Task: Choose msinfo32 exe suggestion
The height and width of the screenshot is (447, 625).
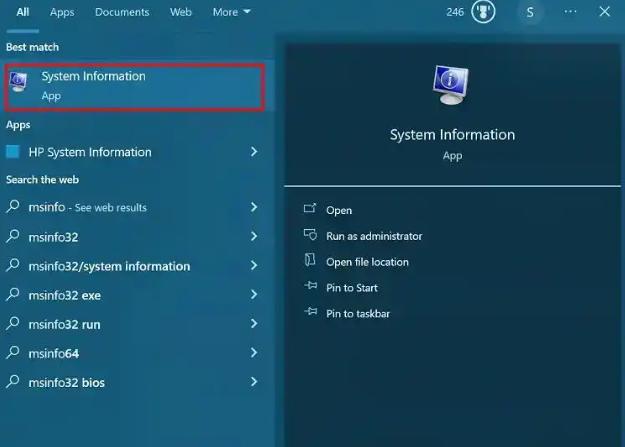Action: click(65, 295)
